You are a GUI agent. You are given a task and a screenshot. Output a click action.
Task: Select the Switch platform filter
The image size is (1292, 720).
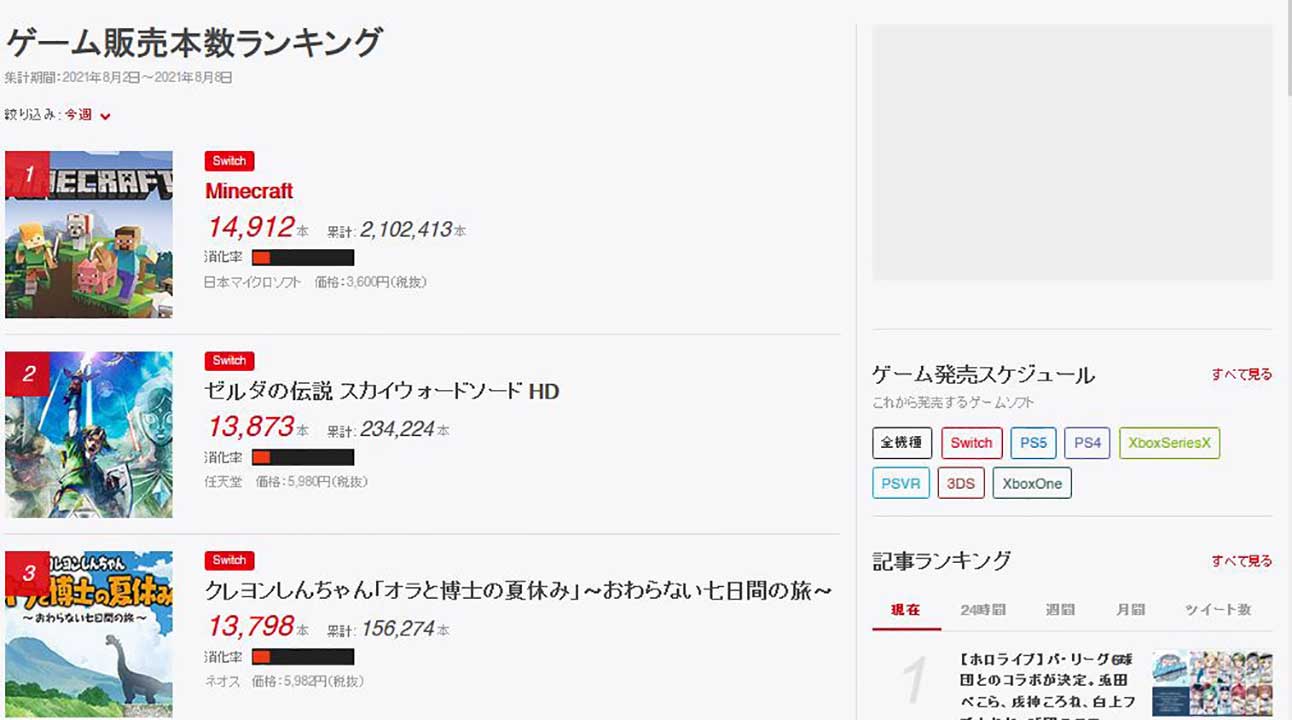tap(970, 443)
